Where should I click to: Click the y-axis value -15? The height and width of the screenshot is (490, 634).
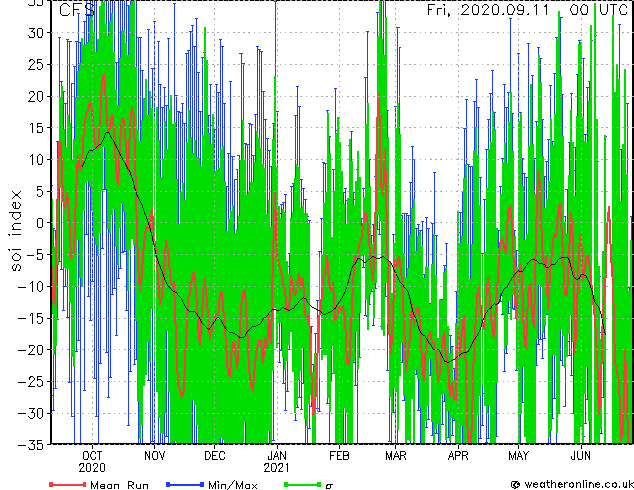pos(32,318)
